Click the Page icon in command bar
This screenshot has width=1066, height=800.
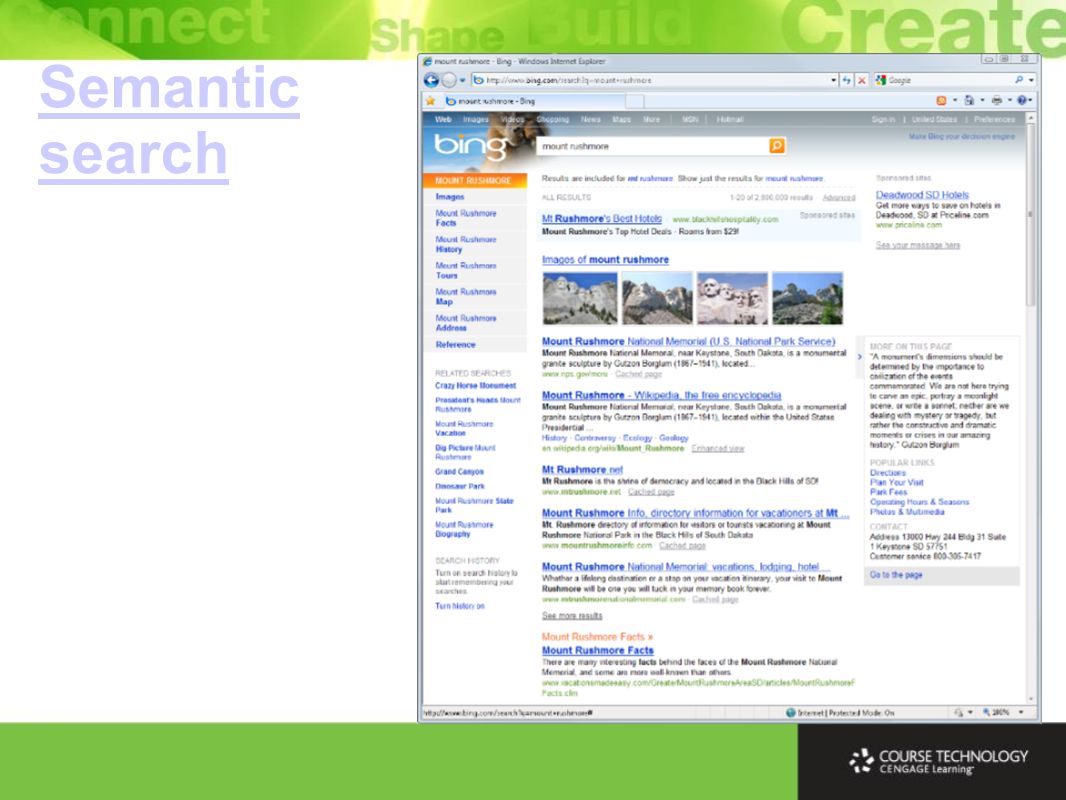coord(969,101)
